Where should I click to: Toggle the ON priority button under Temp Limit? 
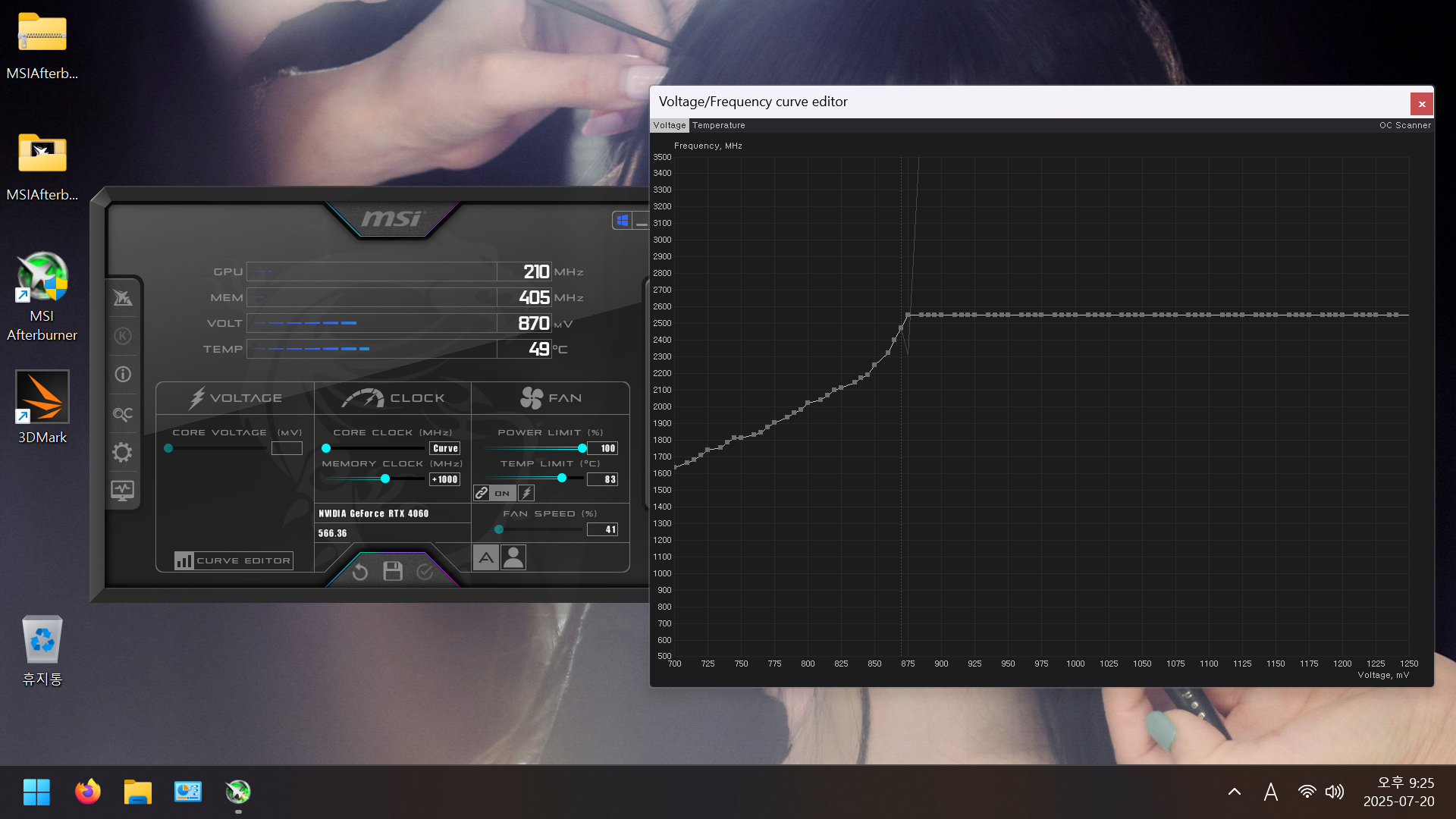click(502, 493)
